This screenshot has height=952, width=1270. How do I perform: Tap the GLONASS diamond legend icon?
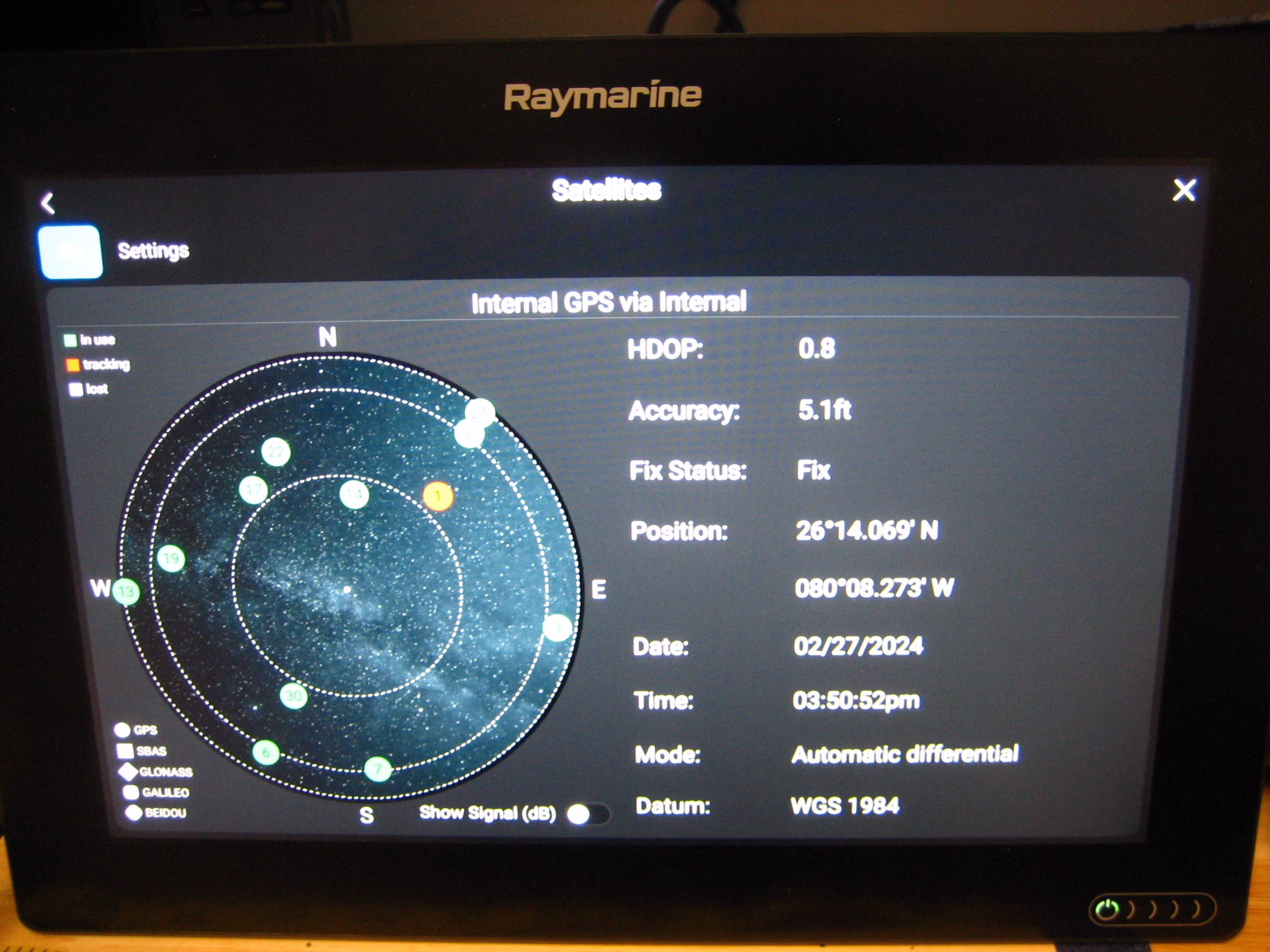128,772
